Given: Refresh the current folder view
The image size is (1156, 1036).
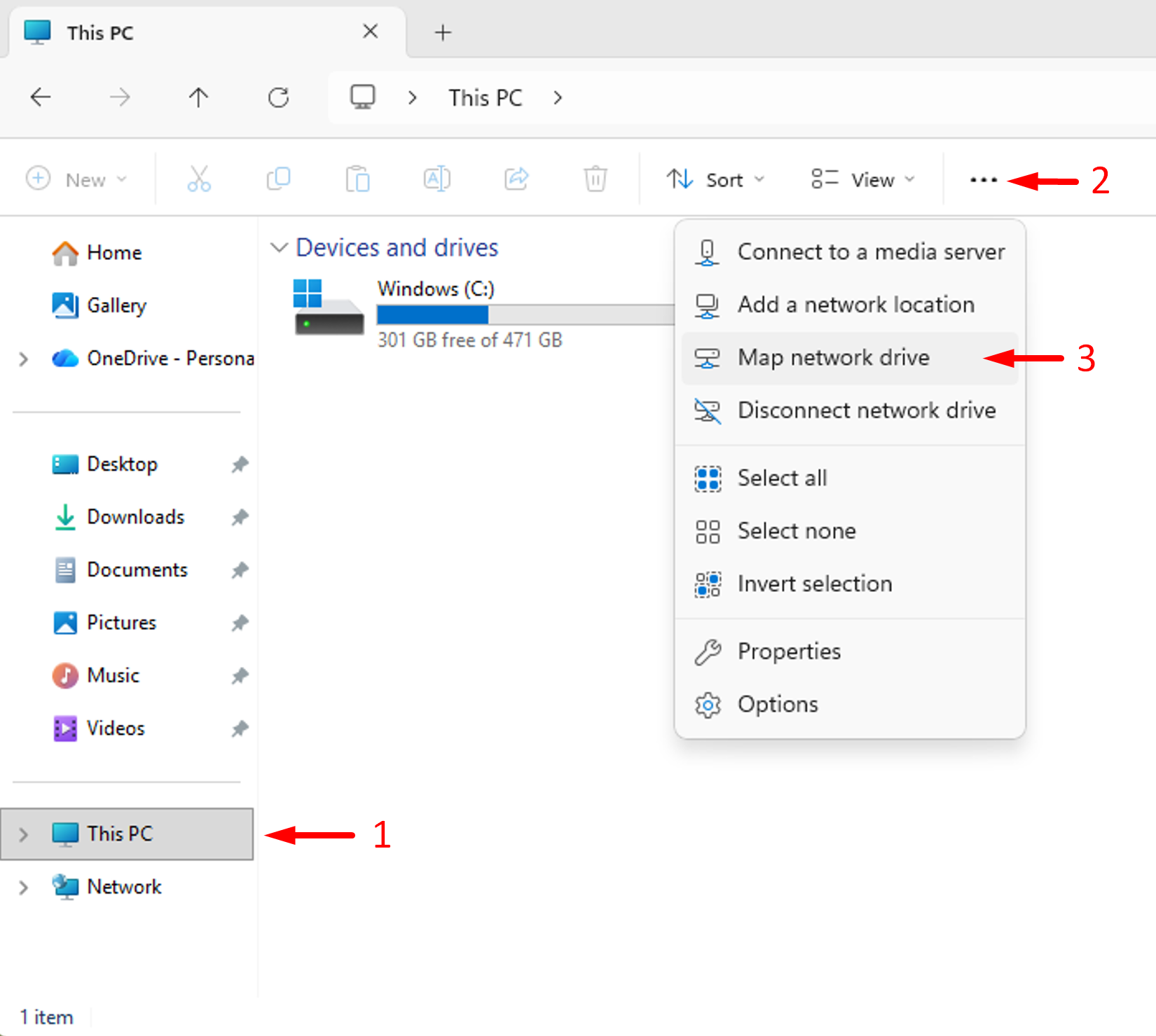Looking at the screenshot, I should pos(278,97).
